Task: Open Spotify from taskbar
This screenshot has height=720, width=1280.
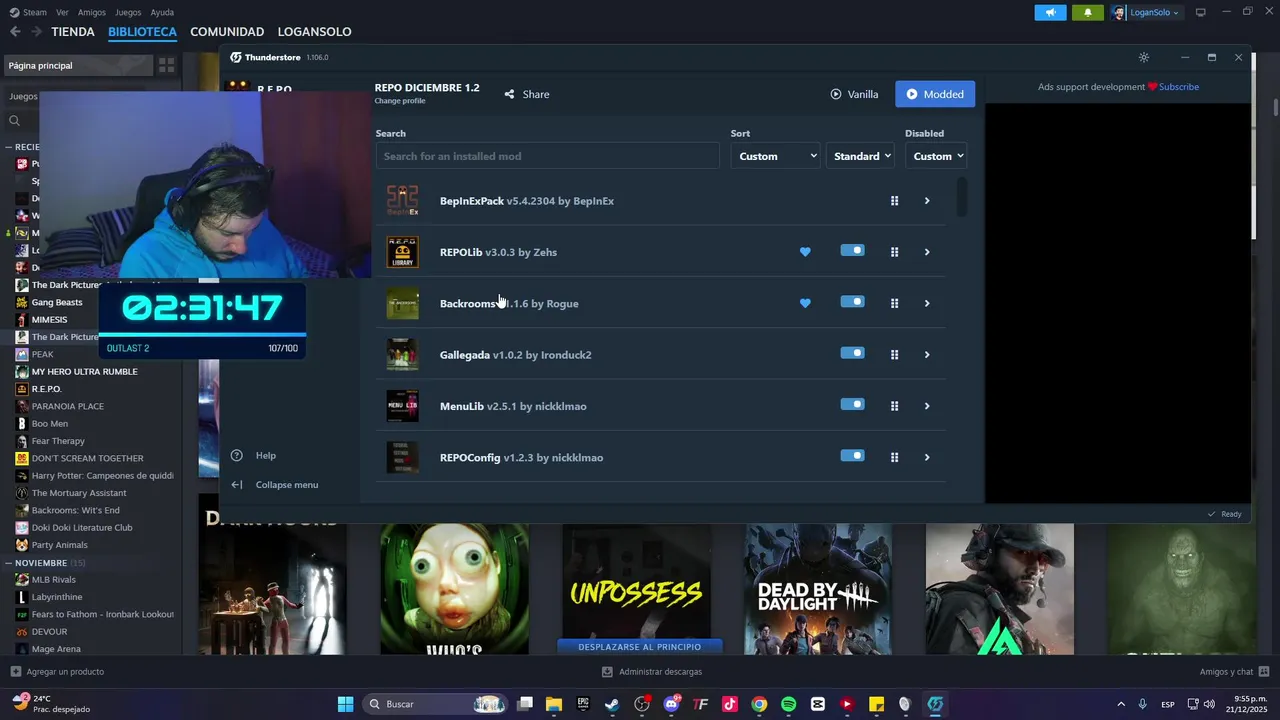Action: [788, 704]
